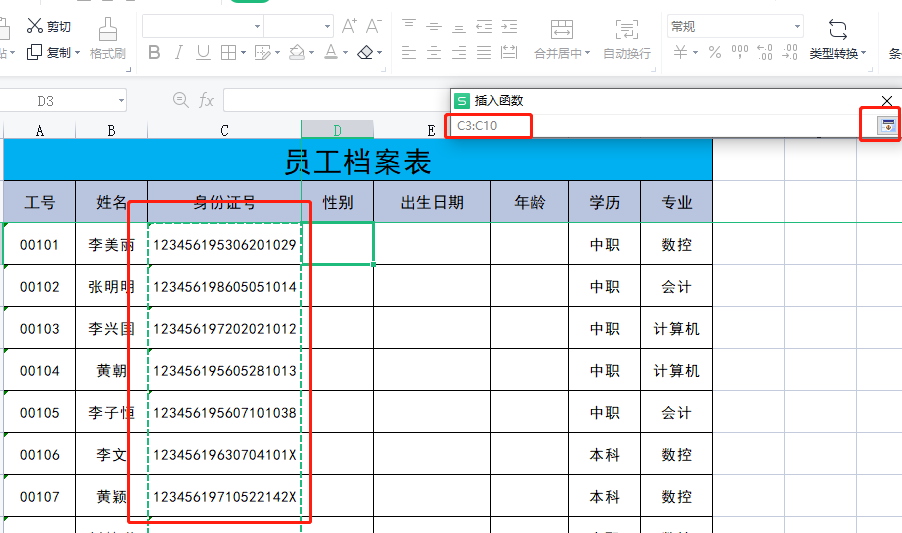Select the Format Painter (格式刷) tool

108,38
